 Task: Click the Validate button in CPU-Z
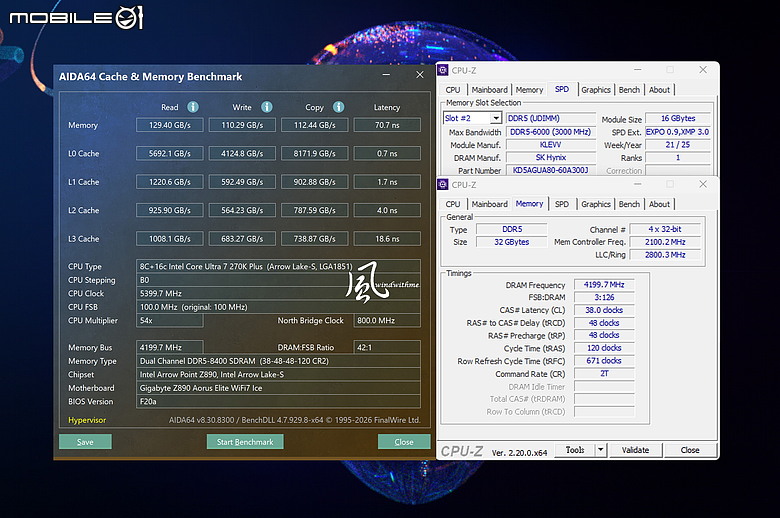(635, 450)
